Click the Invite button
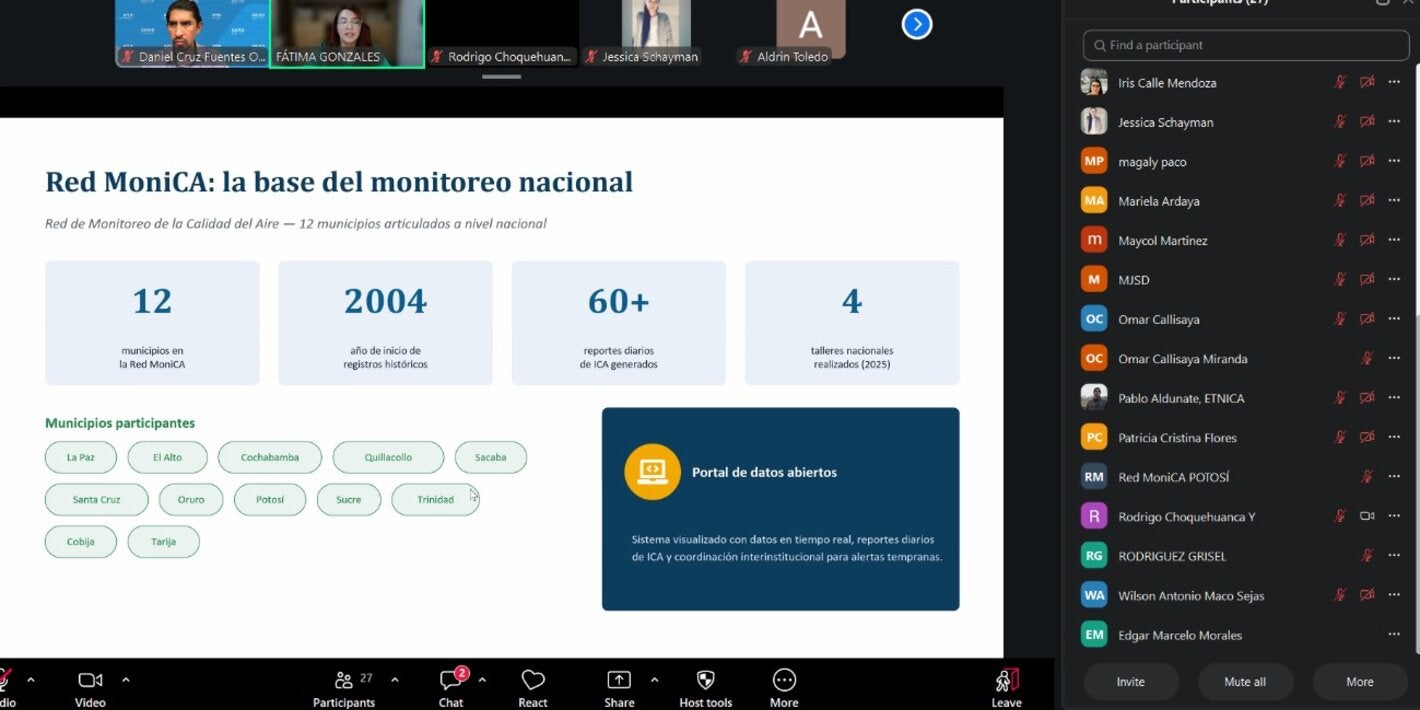 pos(1131,682)
